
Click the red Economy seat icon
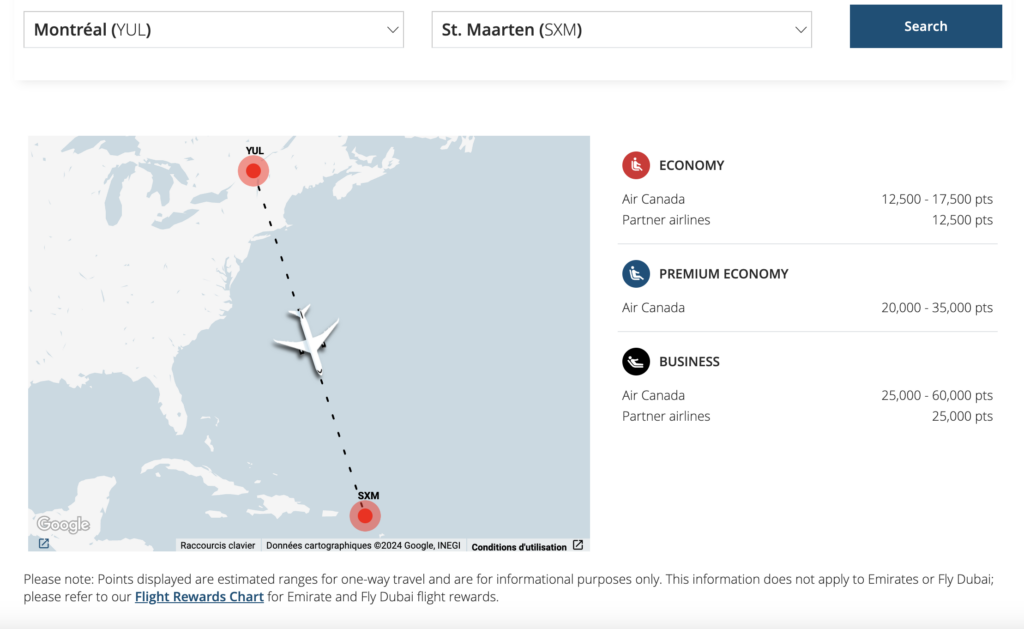click(636, 165)
